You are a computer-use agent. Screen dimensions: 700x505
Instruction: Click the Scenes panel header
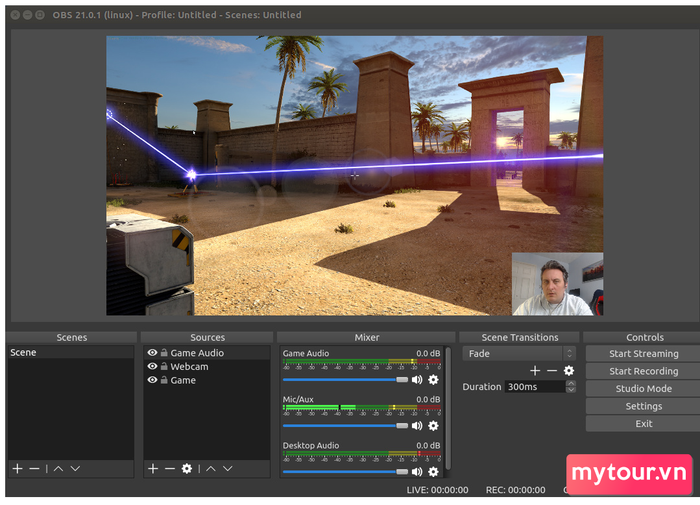pos(71,338)
